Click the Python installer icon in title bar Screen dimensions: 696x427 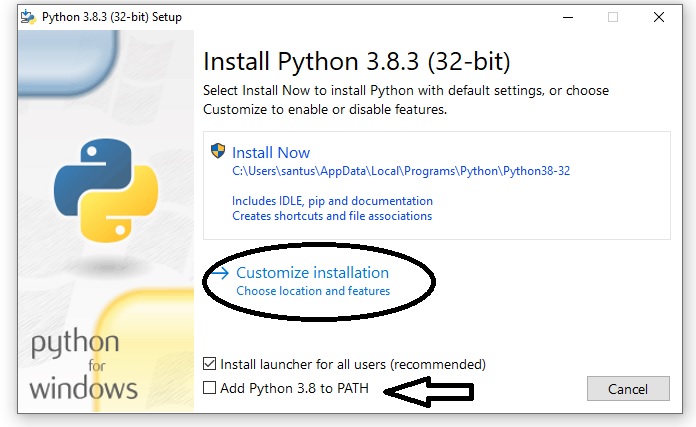(x=28, y=17)
